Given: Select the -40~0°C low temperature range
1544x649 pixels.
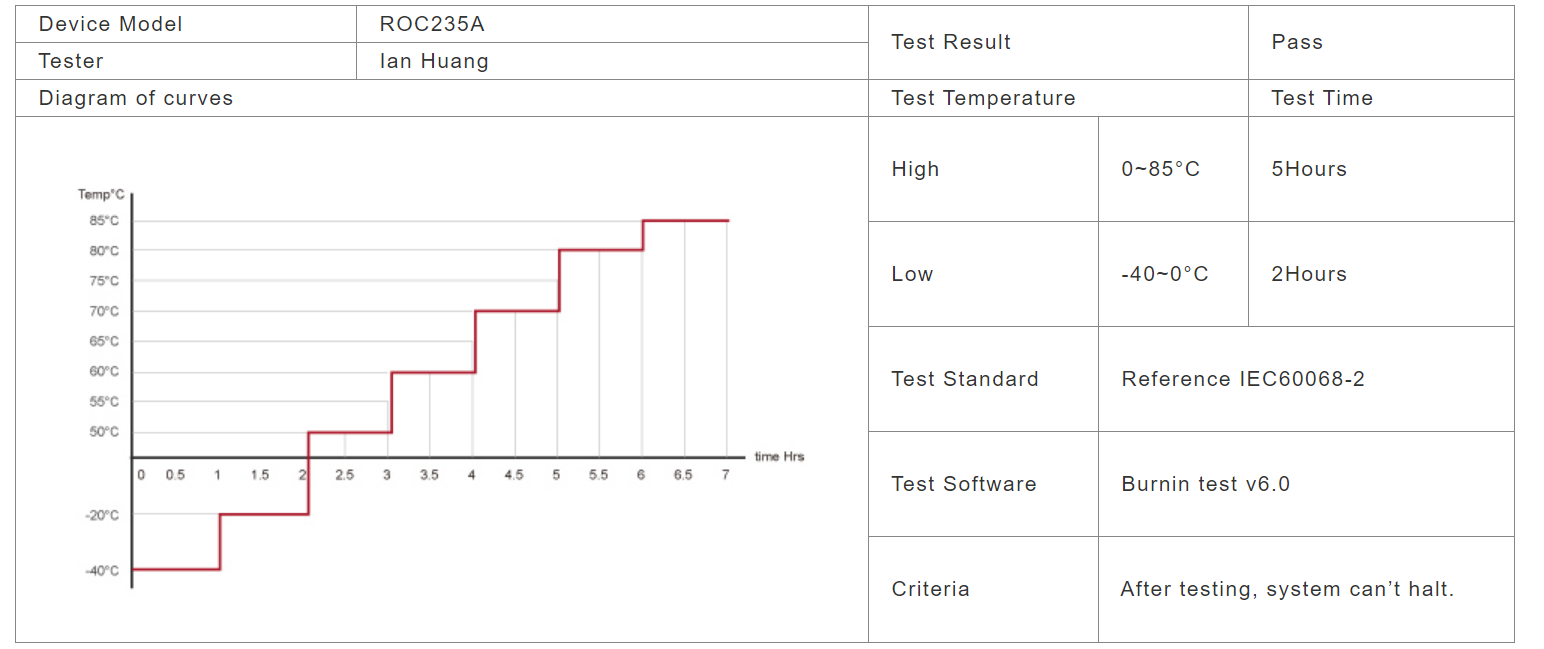Looking at the screenshot, I should [1164, 274].
